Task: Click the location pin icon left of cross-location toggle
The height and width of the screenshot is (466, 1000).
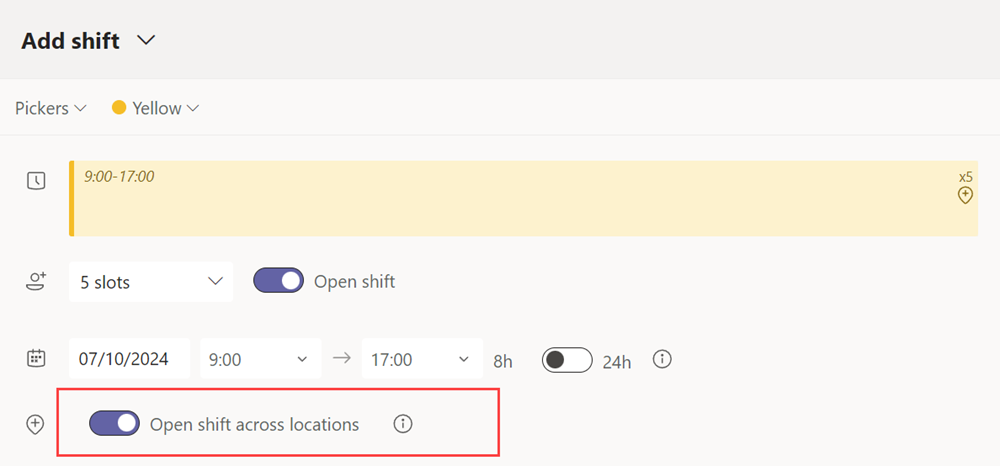Action: click(36, 424)
